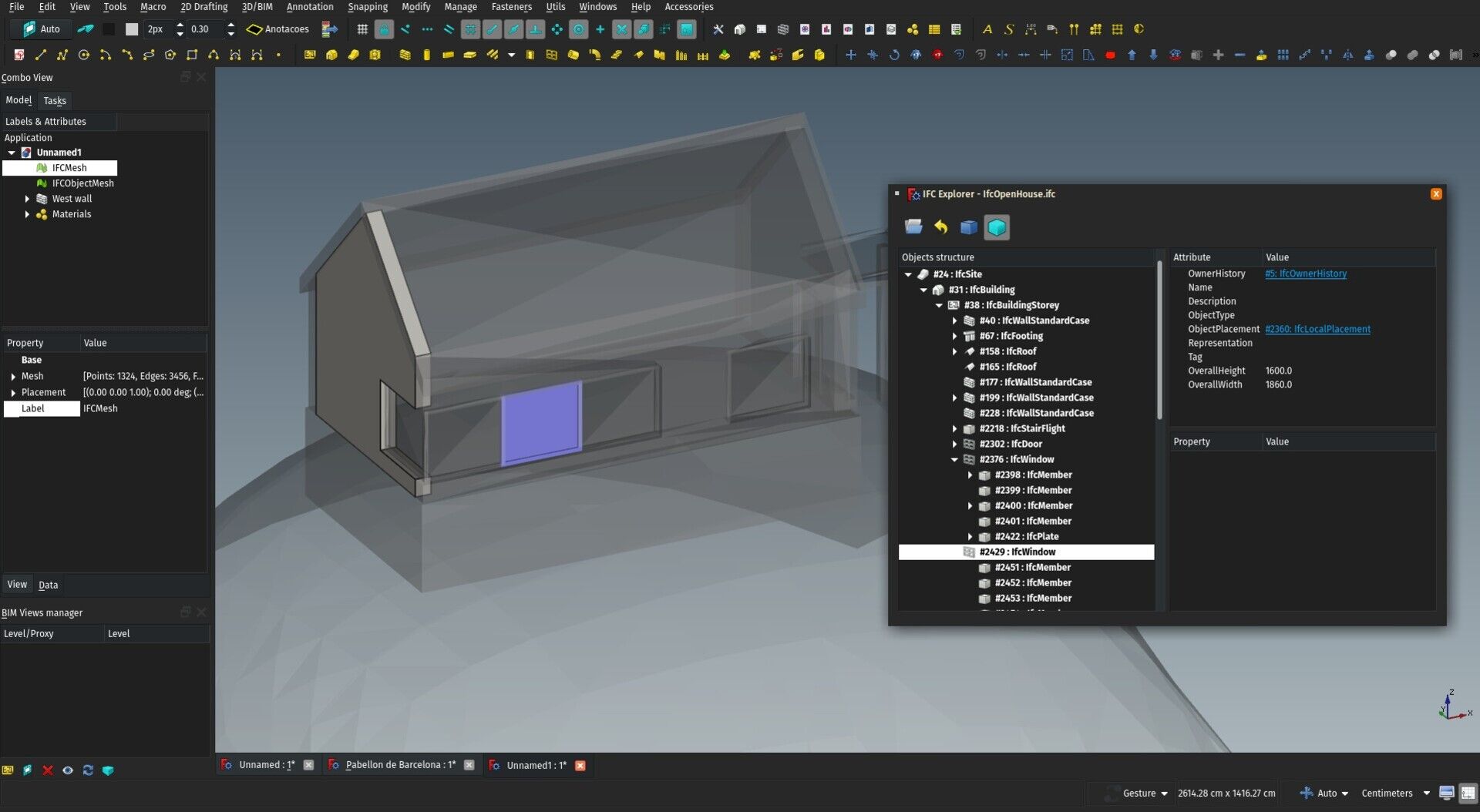Open the #5: IfcOwnerHistory link
This screenshot has width=1480, height=812.
tap(1305, 273)
